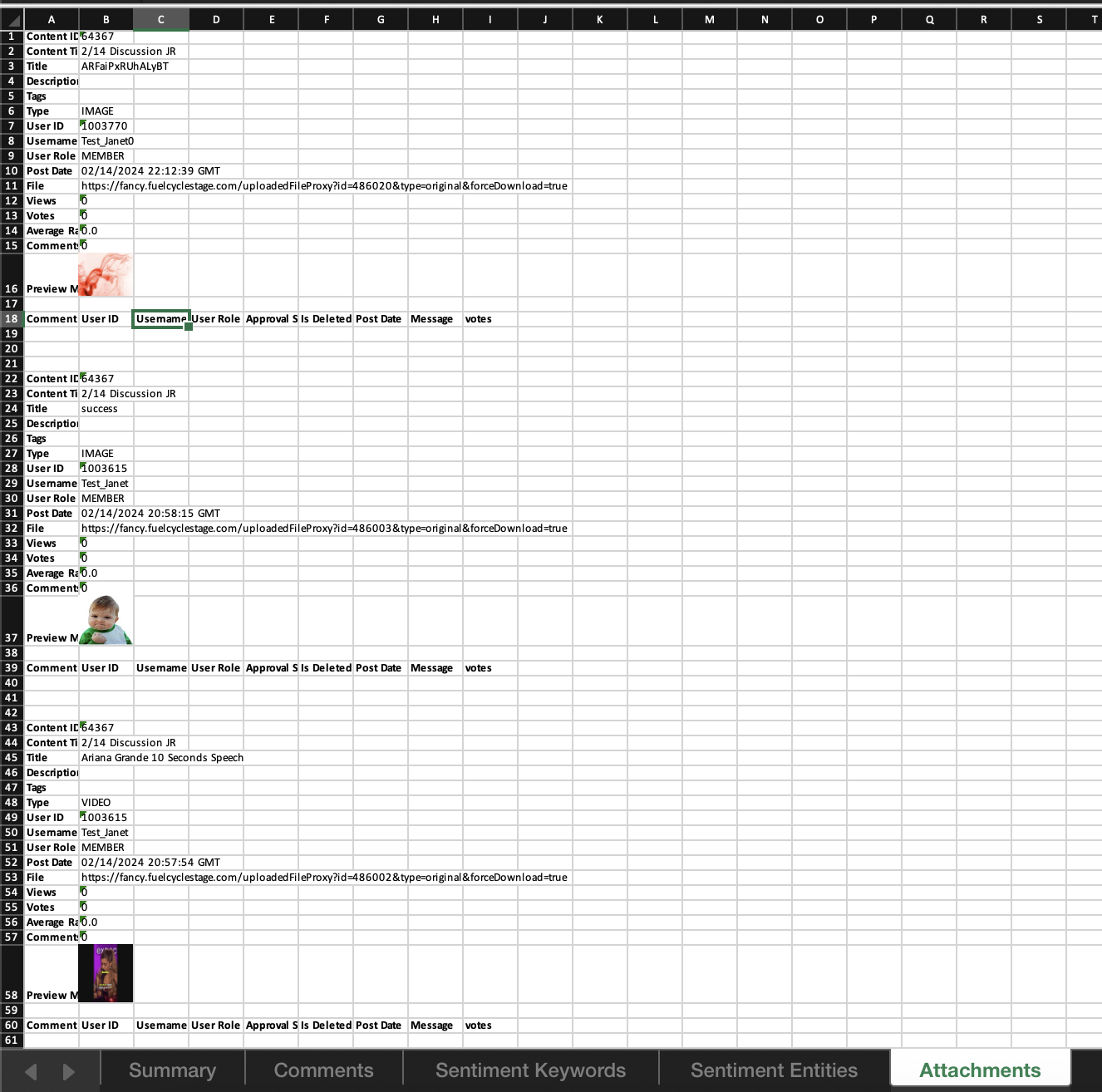Select column A header
Screen dimensions: 1102x1092
coord(52,19)
